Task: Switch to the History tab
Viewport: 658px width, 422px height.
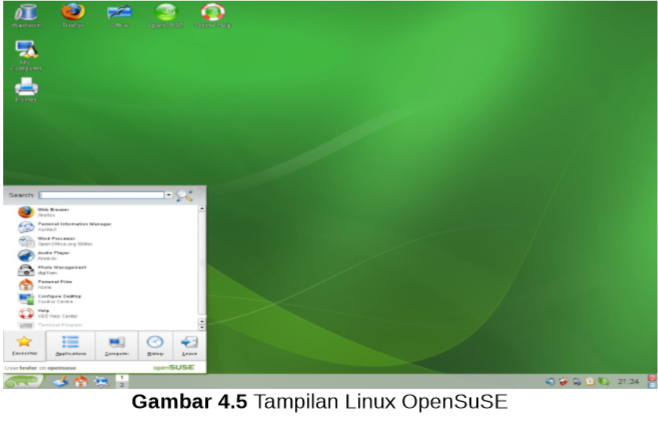Action: coord(155,346)
